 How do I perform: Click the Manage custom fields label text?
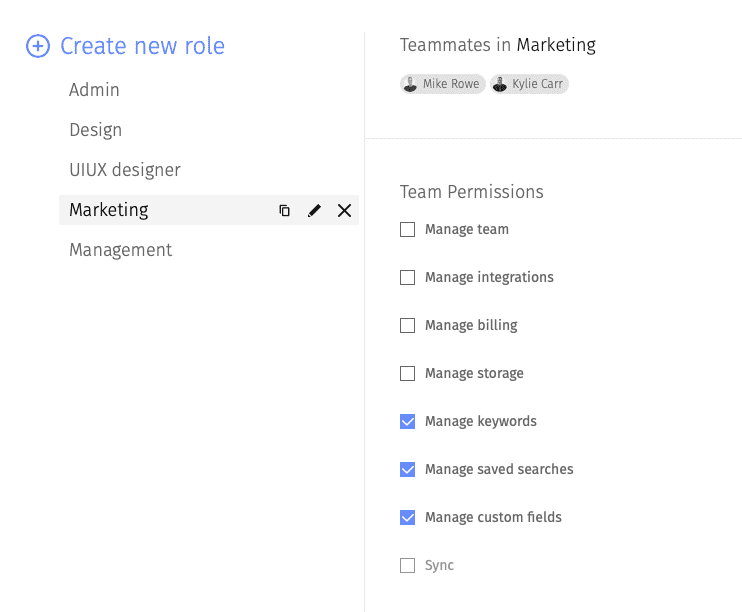(x=494, y=517)
